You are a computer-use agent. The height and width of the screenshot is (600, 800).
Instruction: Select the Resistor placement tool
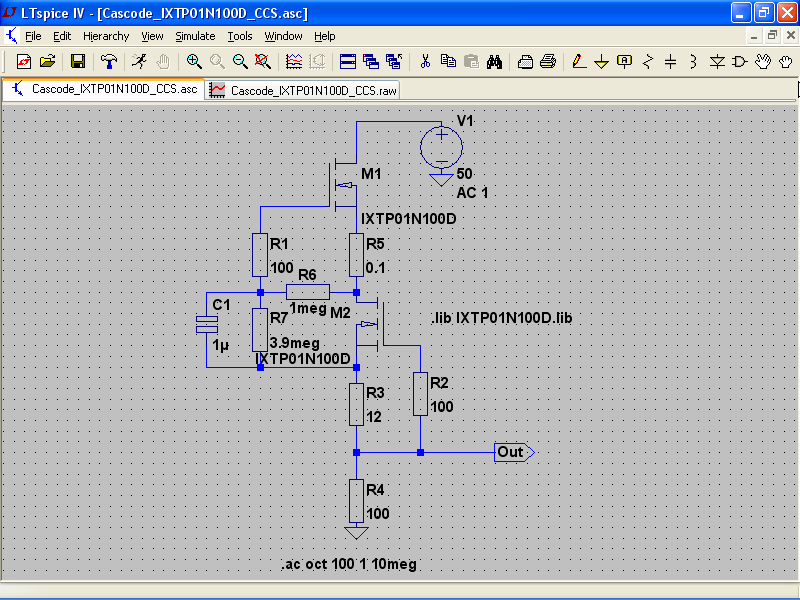(648, 62)
